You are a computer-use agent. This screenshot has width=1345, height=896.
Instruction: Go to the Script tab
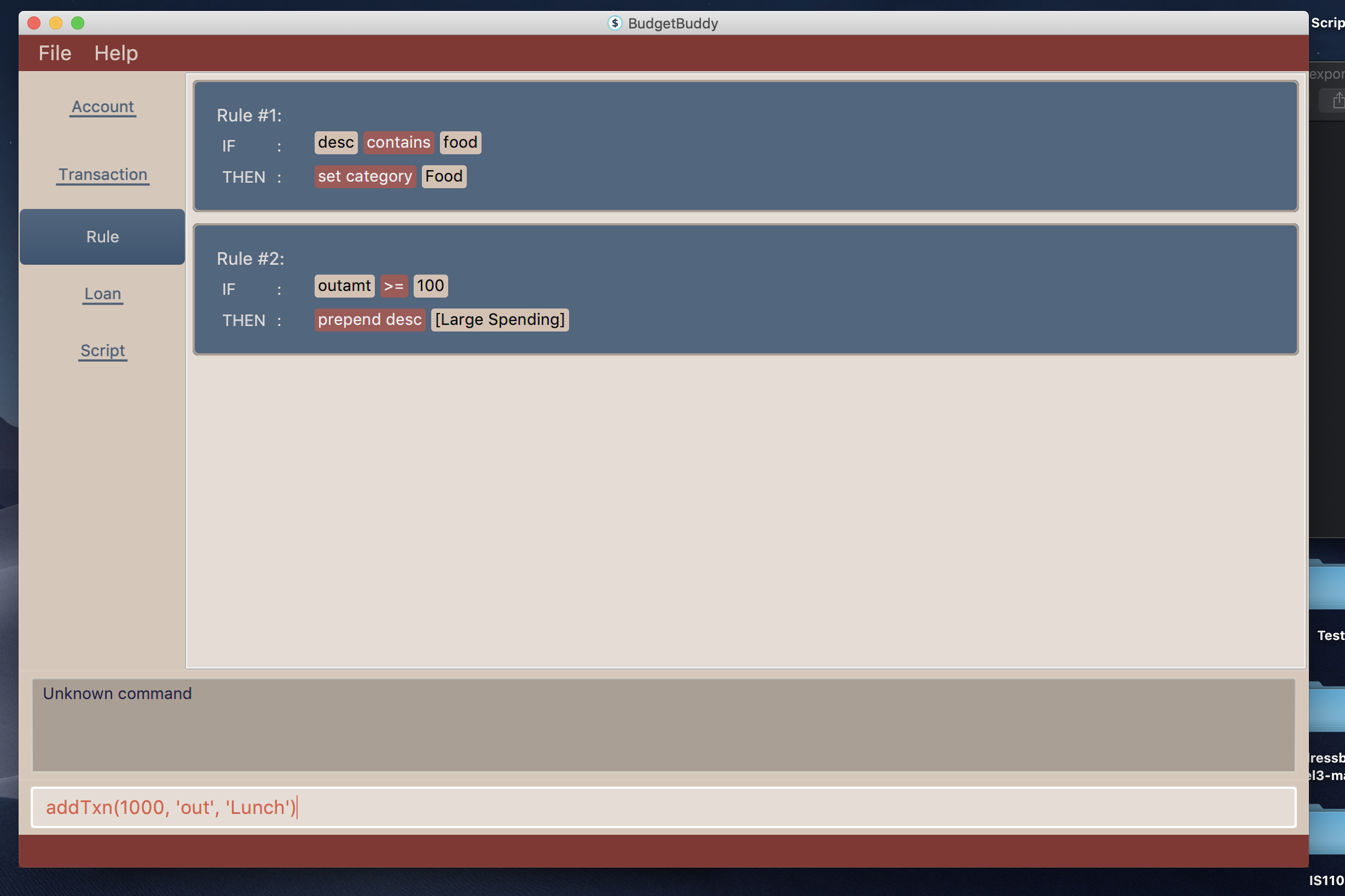(x=102, y=350)
